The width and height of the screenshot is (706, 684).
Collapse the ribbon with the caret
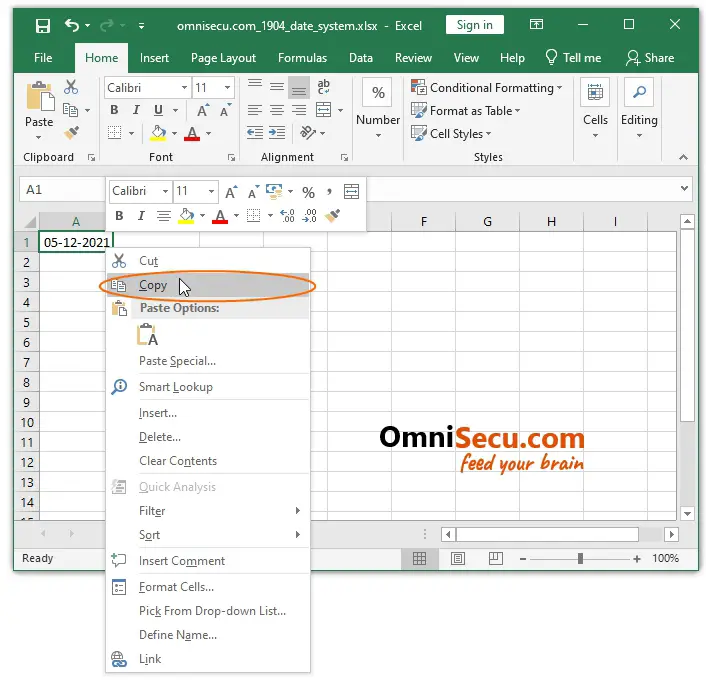point(683,157)
